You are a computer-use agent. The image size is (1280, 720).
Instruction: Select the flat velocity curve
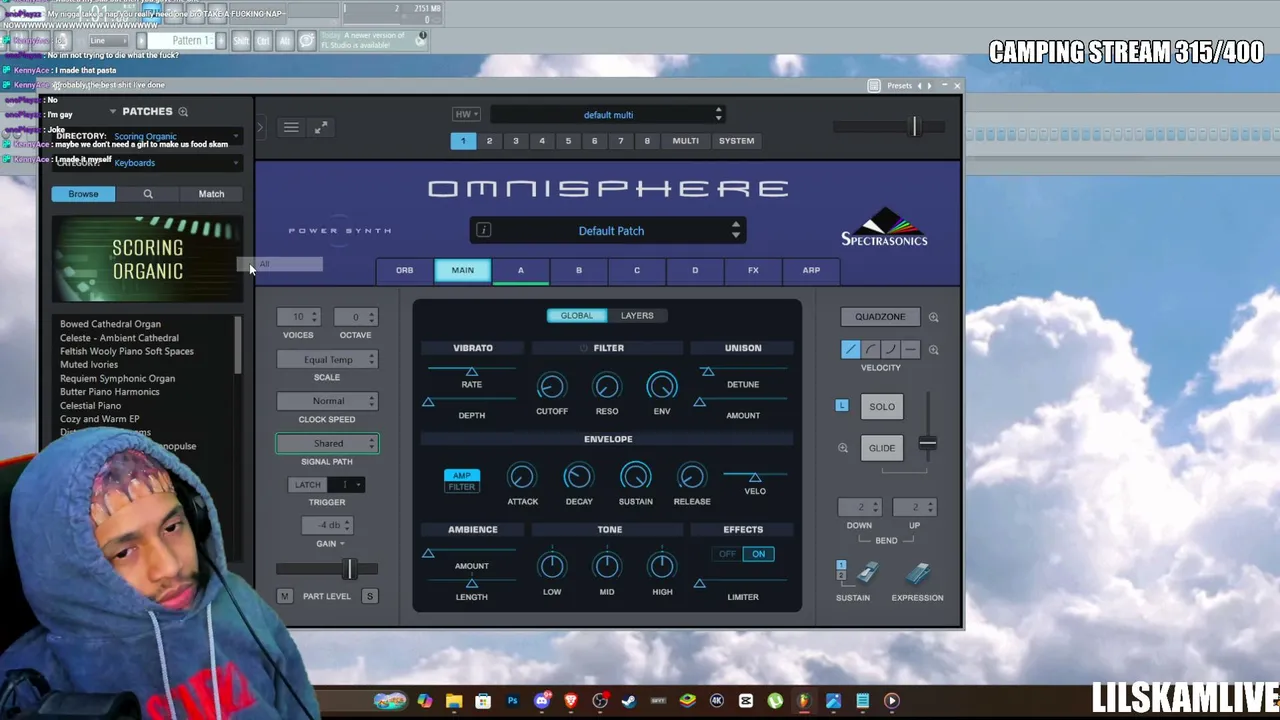(x=910, y=349)
